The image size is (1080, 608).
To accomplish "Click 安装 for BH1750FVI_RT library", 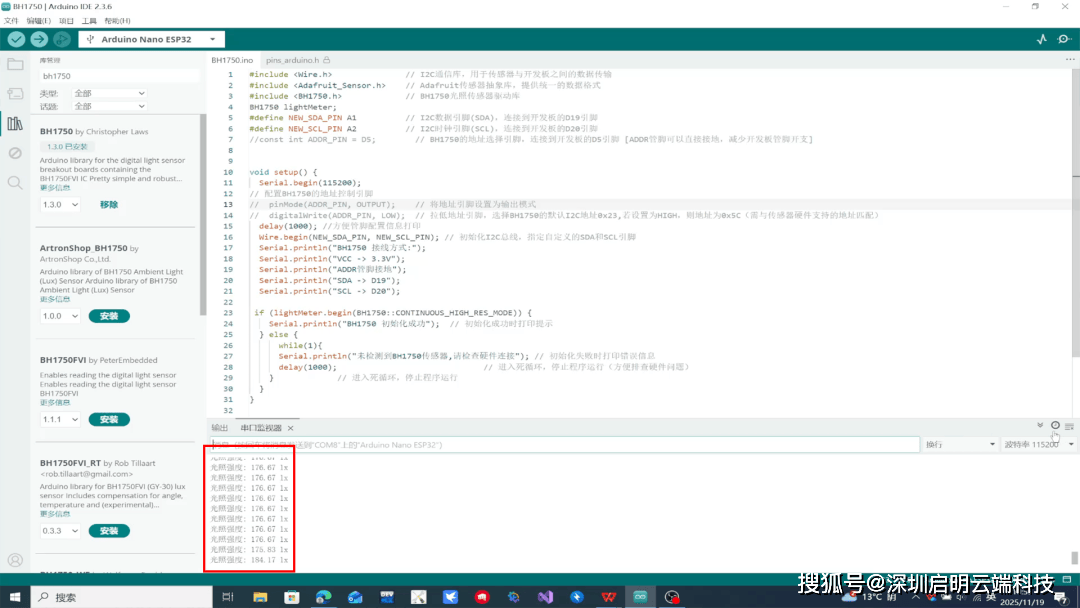I will coord(109,531).
